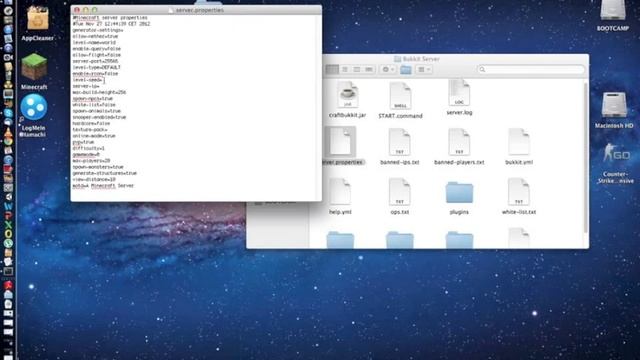Click the server.properties window title

point(200,10)
